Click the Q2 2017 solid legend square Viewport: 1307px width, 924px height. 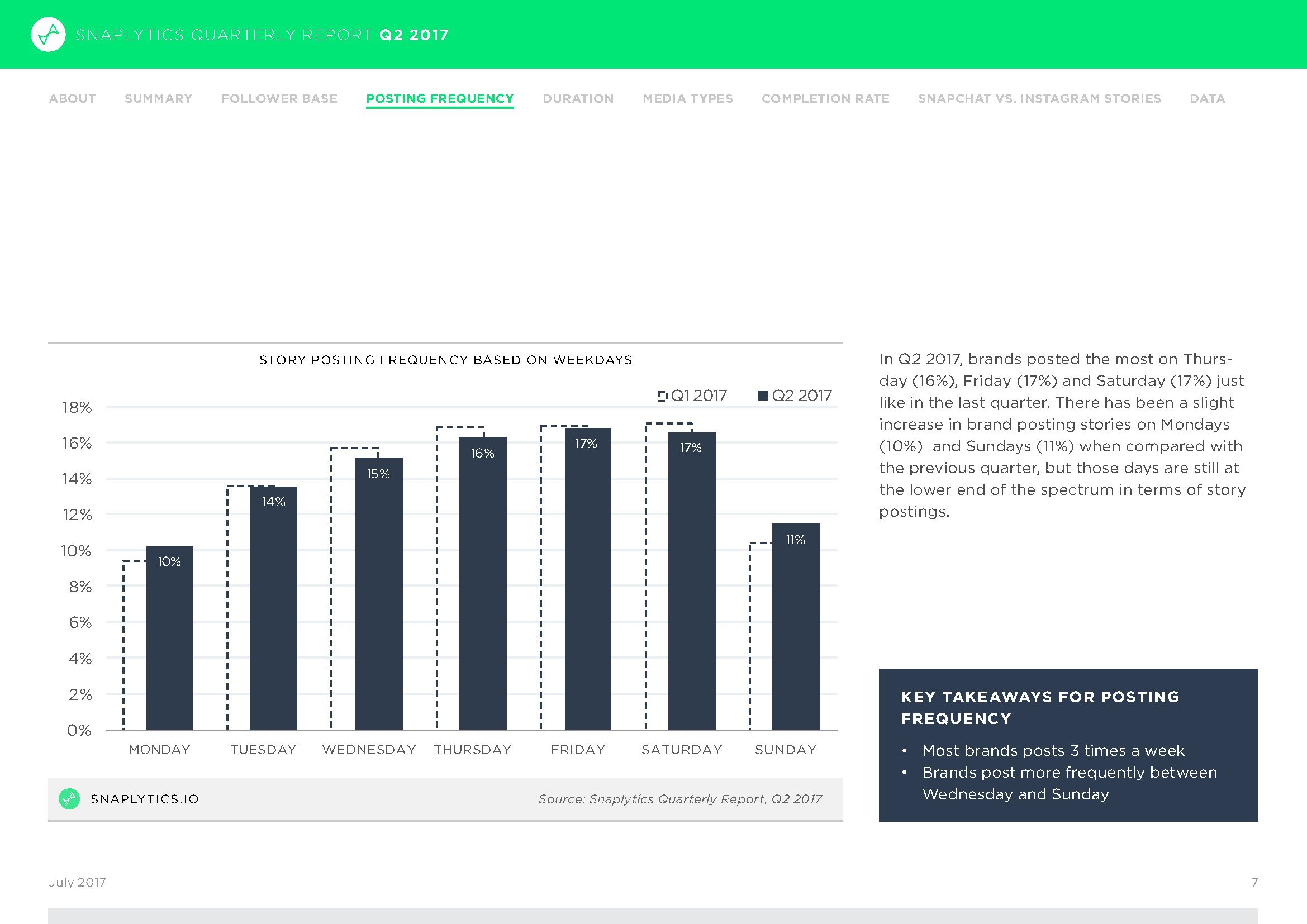[763, 396]
